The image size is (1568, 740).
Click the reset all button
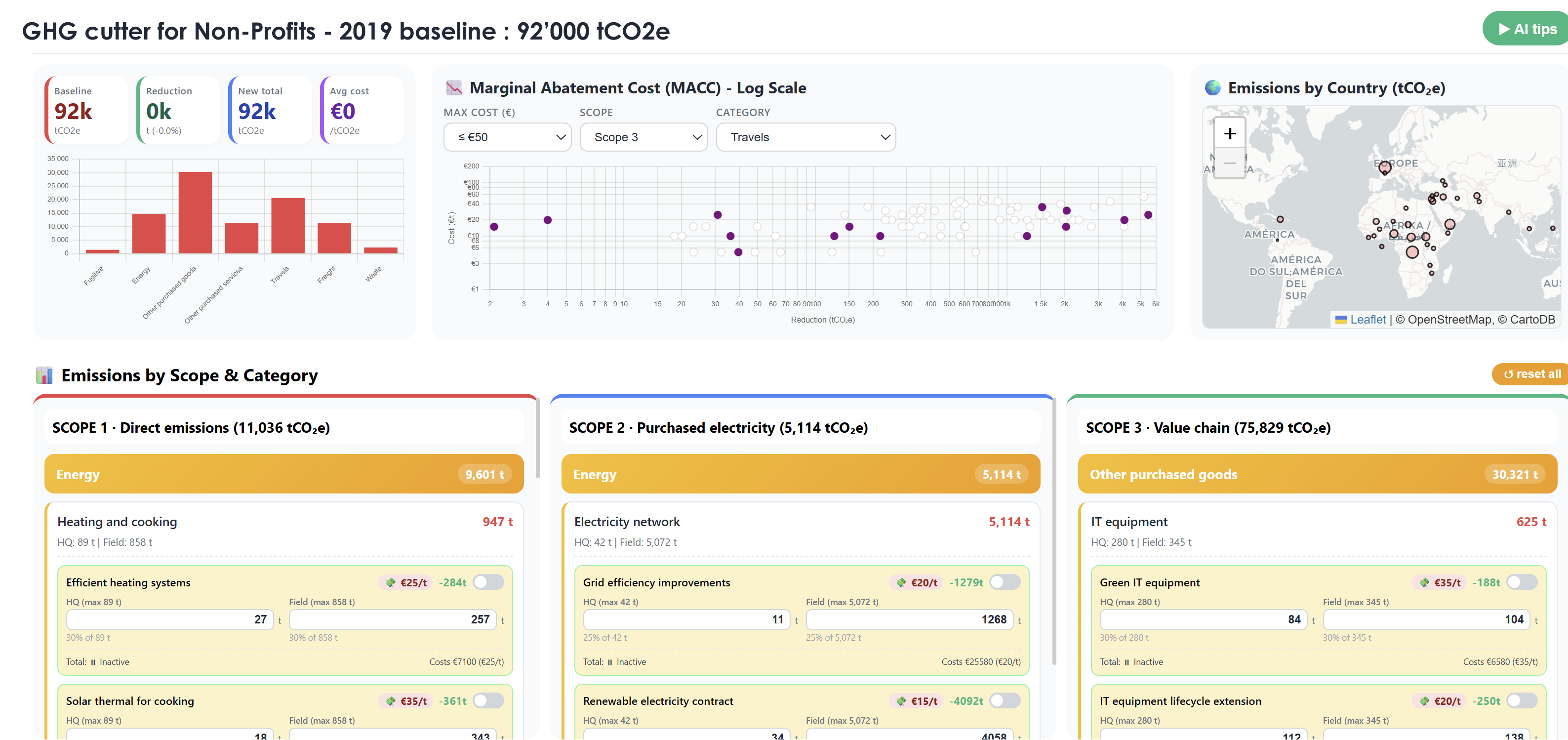(1531, 374)
